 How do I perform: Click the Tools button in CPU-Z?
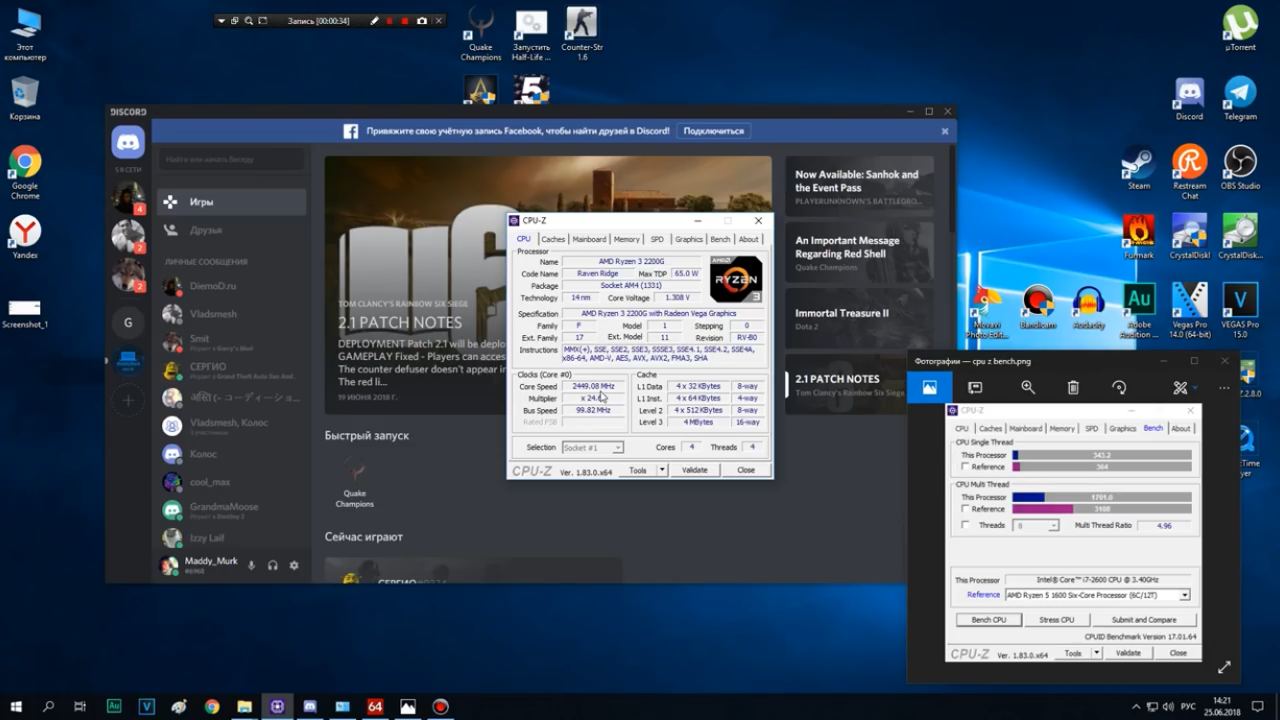[638, 470]
